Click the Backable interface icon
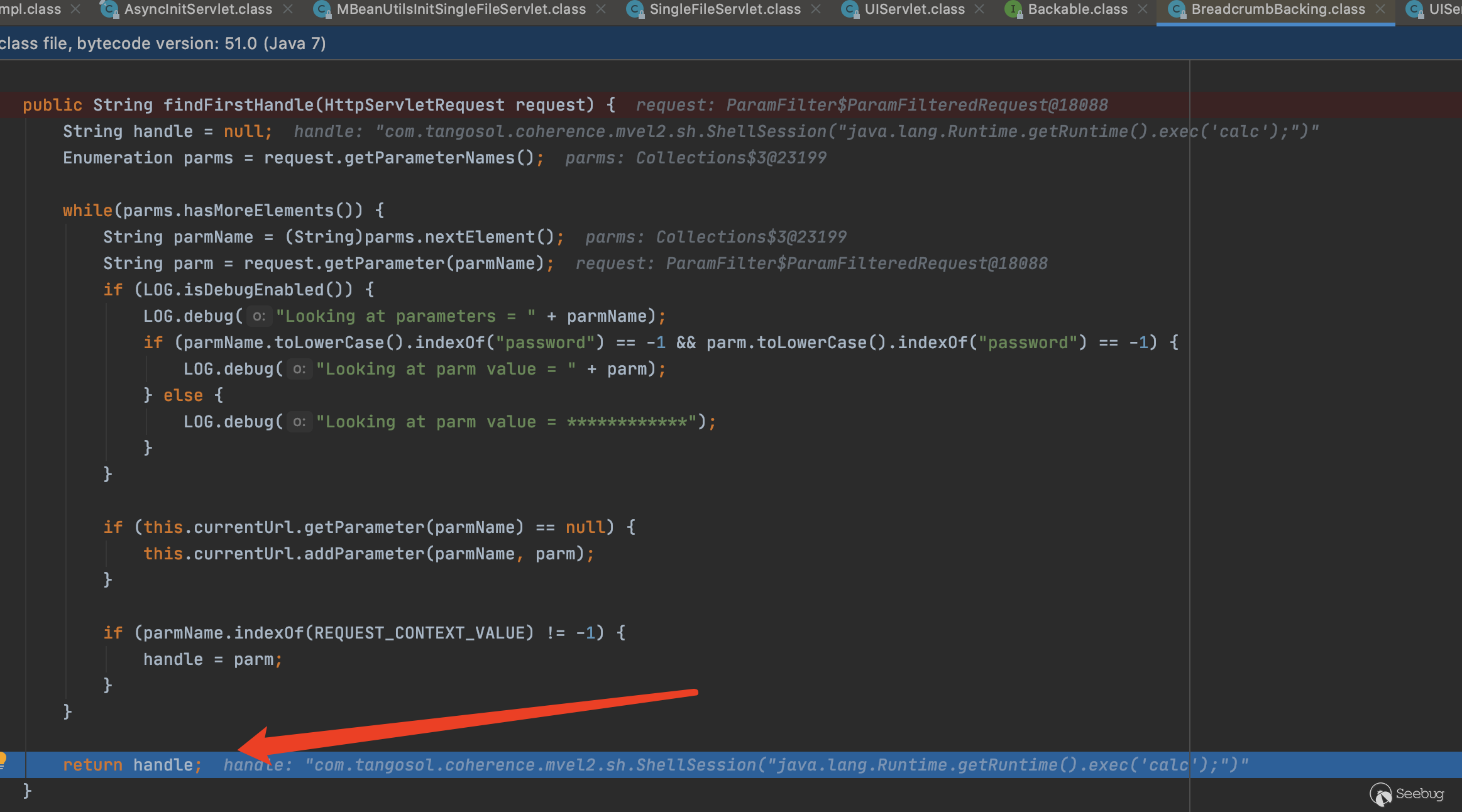This screenshot has height=812, width=1462. (x=1013, y=9)
